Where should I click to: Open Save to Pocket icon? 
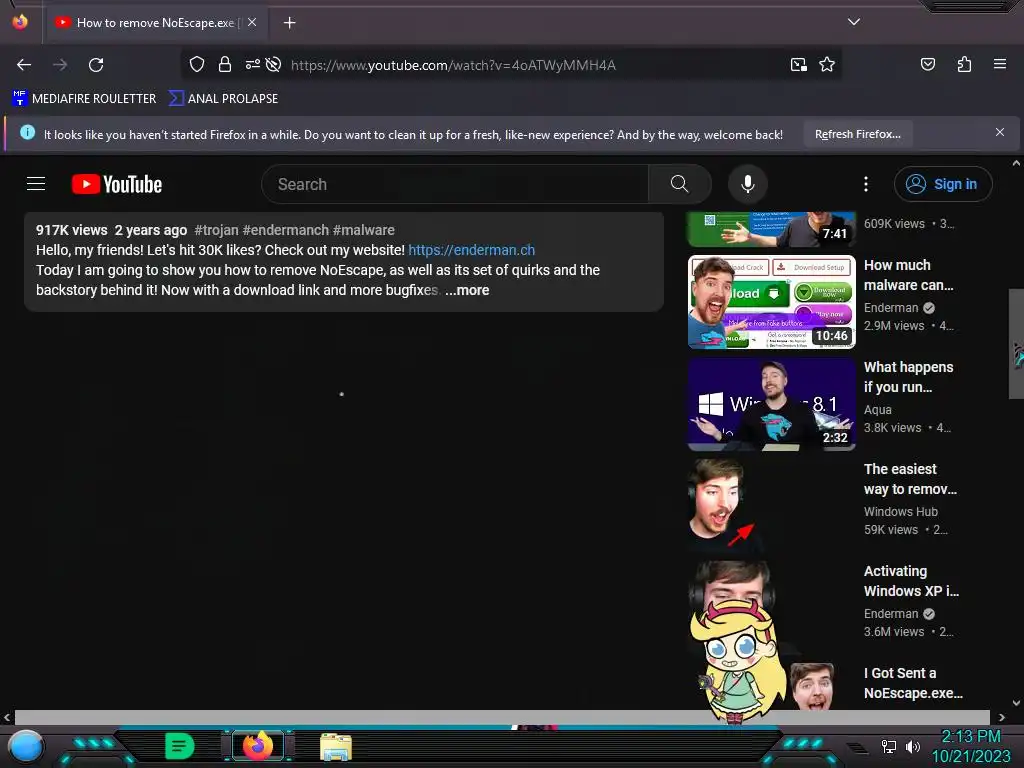coord(927,64)
